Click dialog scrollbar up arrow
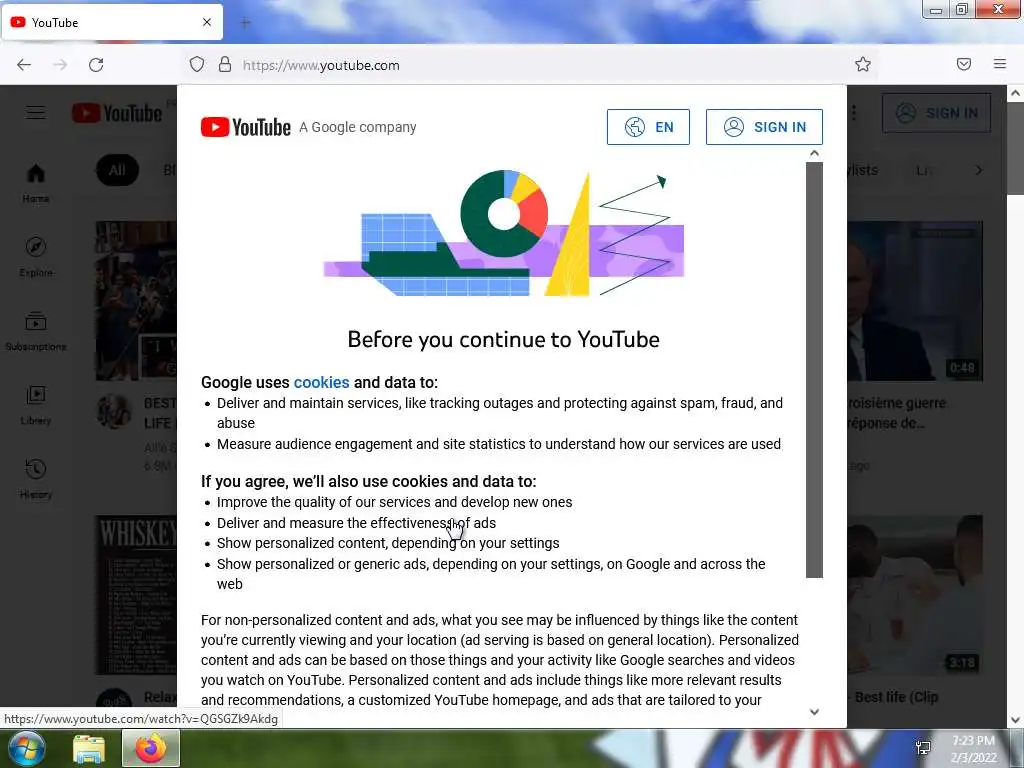The width and height of the screenshot is (1024, 768). pyautogui.click(x=814, y=153)
